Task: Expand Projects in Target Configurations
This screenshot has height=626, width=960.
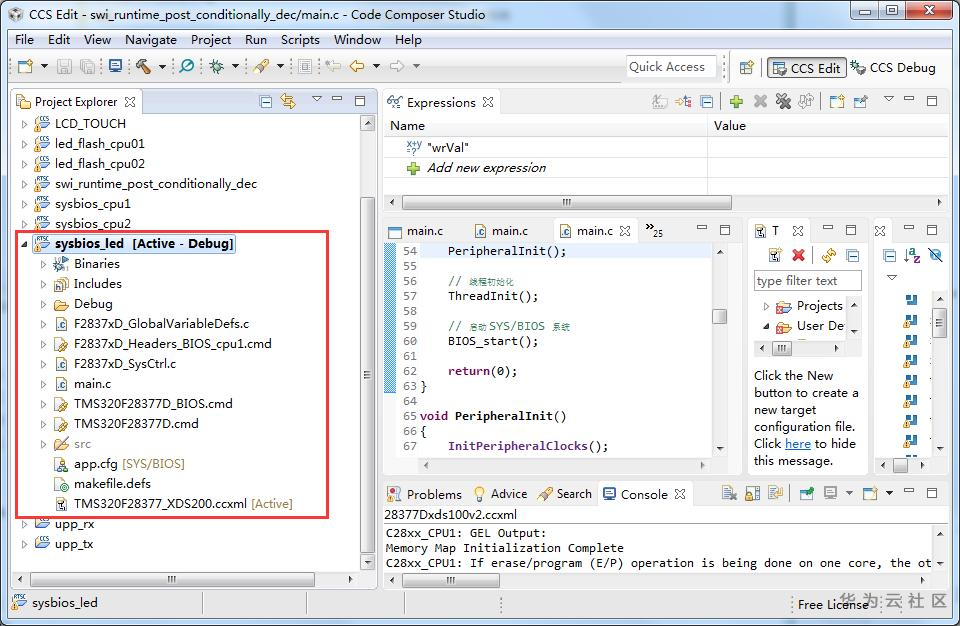Action: 766,306
